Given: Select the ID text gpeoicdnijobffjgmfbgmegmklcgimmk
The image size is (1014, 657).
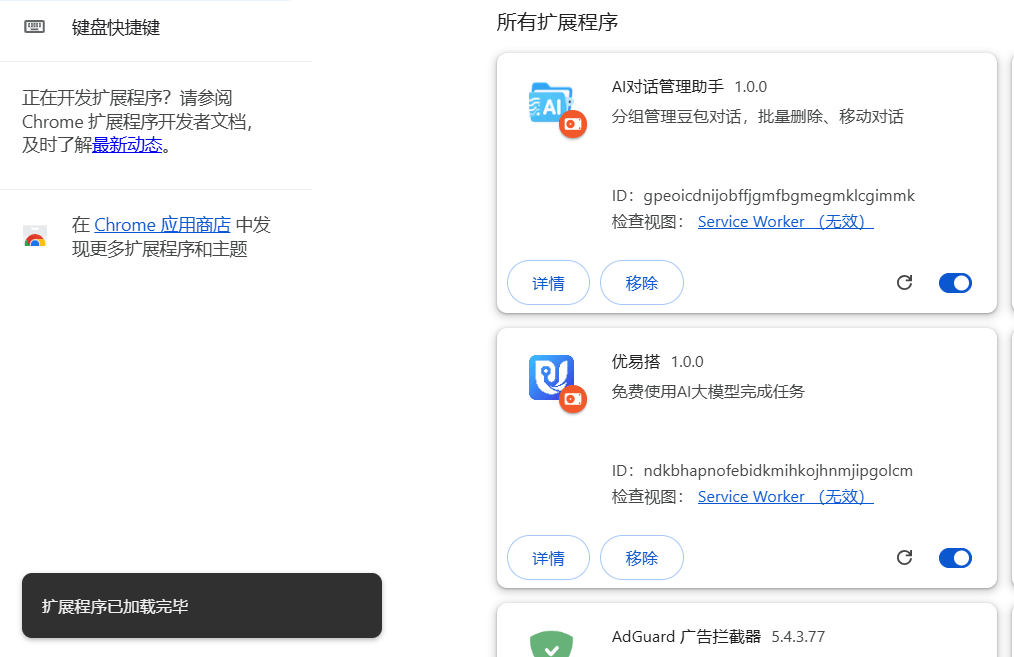Looking at the screenshot, I should point(779,196).
